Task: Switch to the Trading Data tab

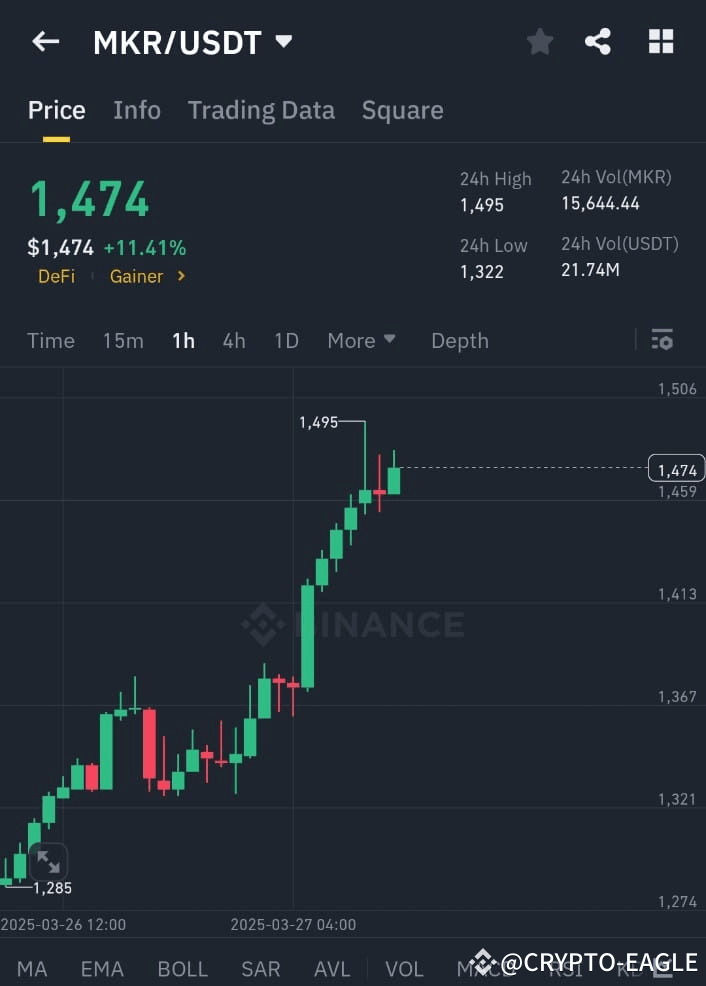Action: (x=261, y=110)
